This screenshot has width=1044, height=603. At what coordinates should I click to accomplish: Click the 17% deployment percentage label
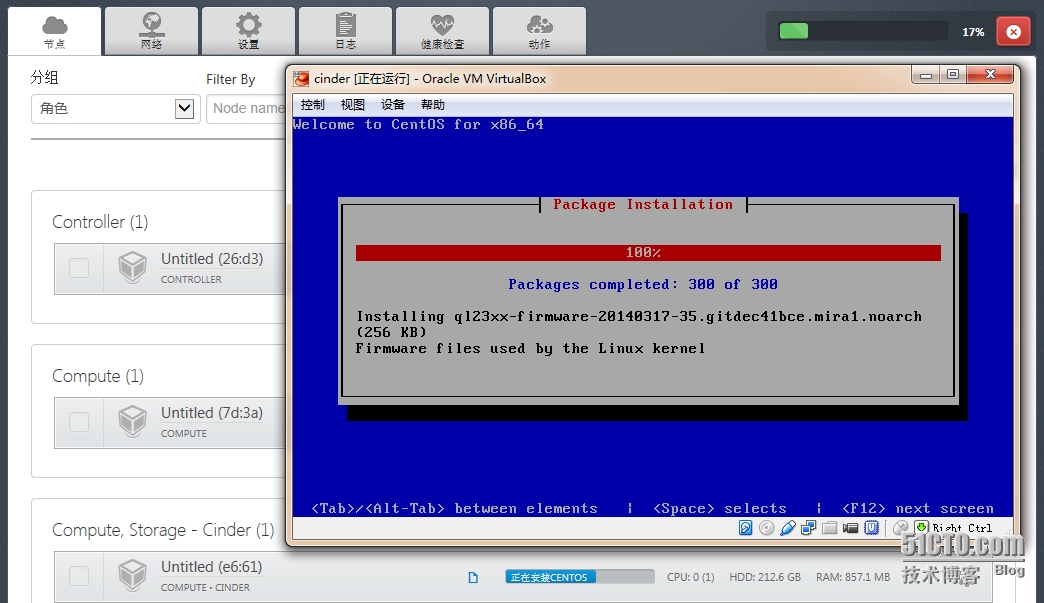coord(973,32)
